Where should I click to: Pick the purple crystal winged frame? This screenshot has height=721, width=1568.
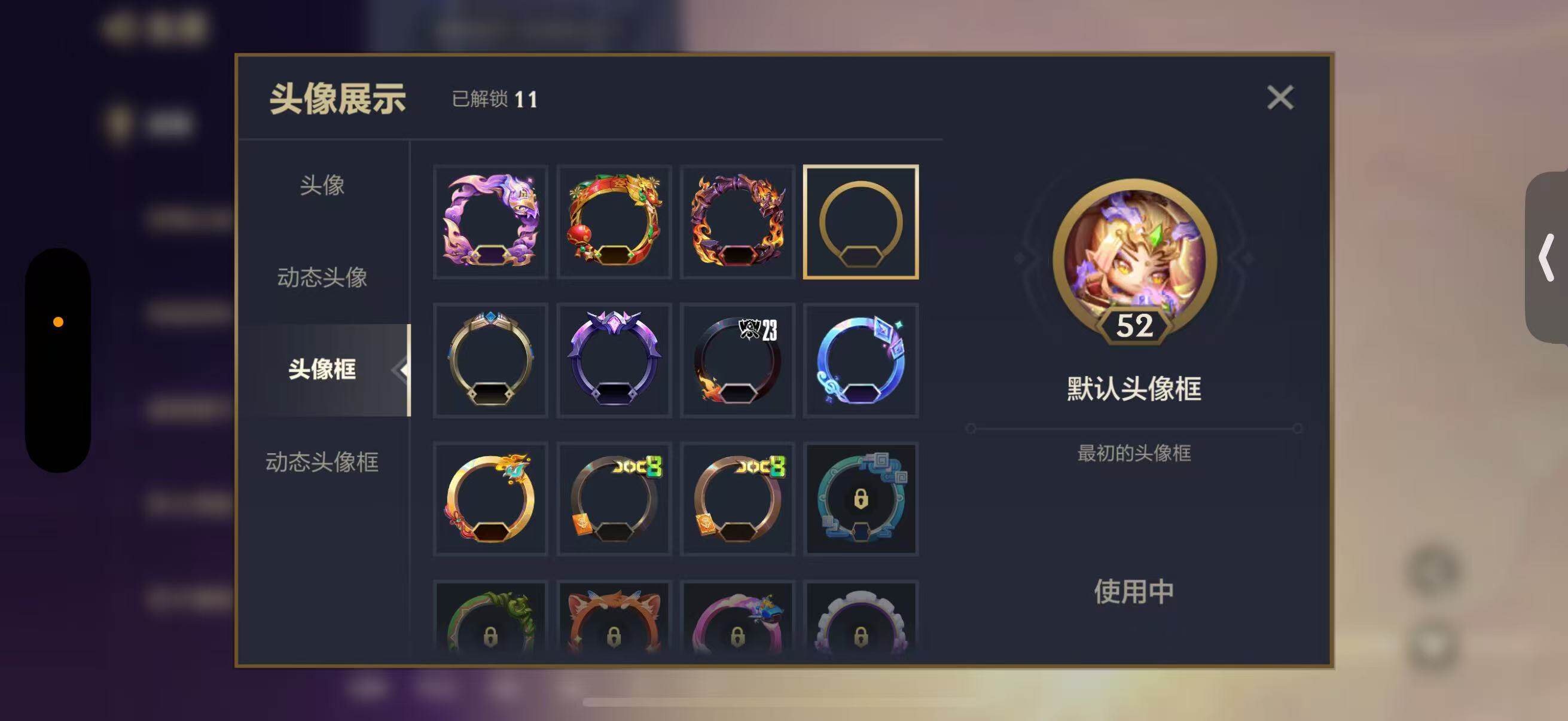tap(614, 360)
